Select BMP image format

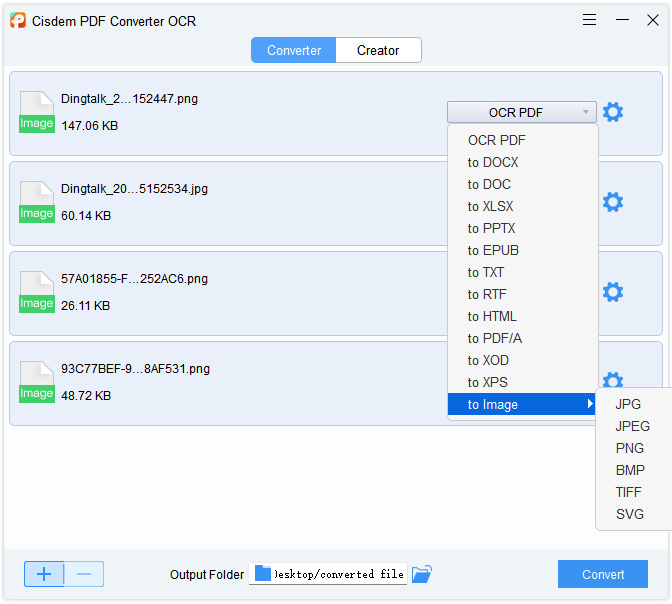(x=633, y=470)
